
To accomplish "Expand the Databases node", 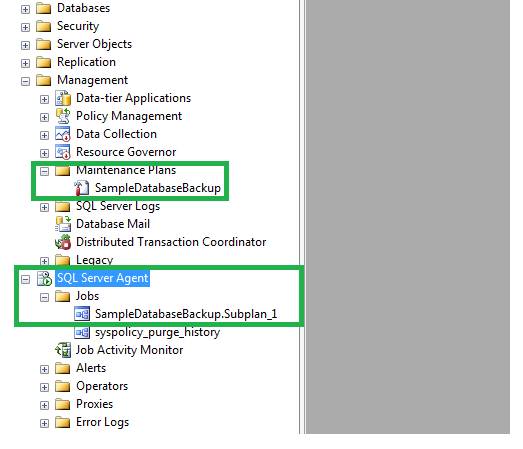I will coord(25,9).
